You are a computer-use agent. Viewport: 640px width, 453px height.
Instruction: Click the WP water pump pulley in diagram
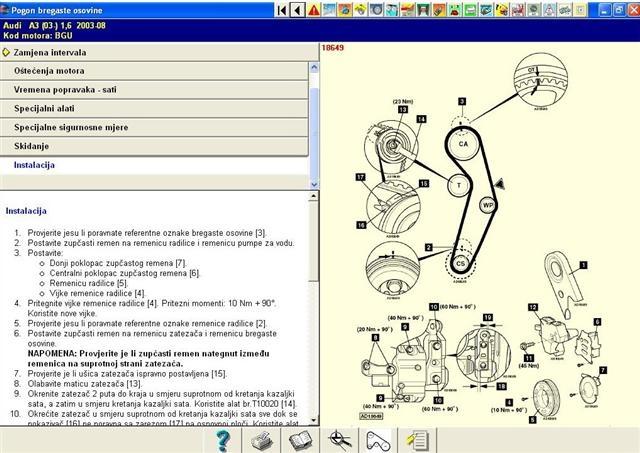[488, 205]
